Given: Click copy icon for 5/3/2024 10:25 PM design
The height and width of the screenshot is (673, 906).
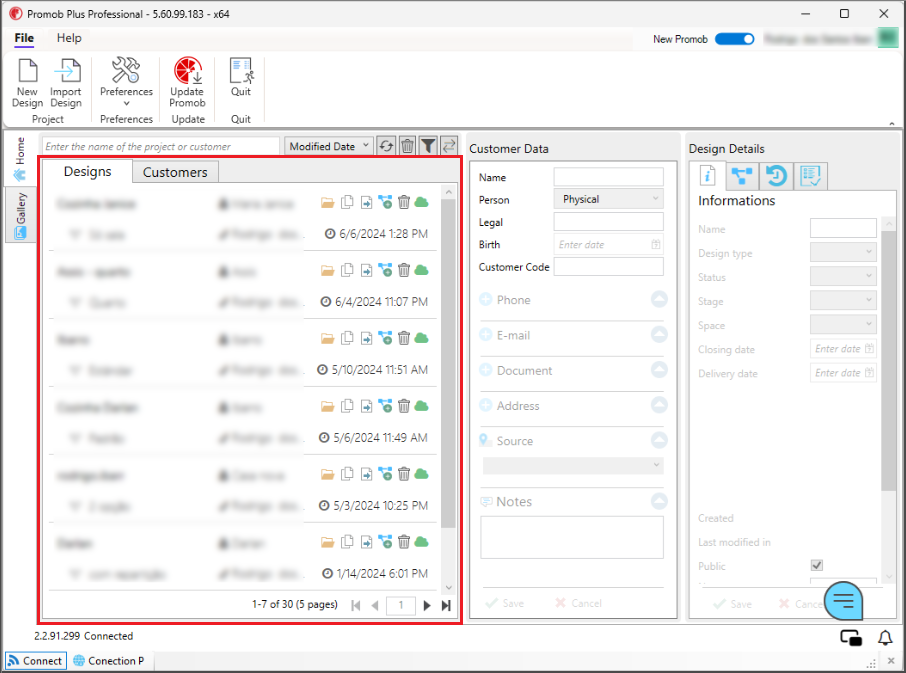Looking at the screenshot, I should [347, 474].
